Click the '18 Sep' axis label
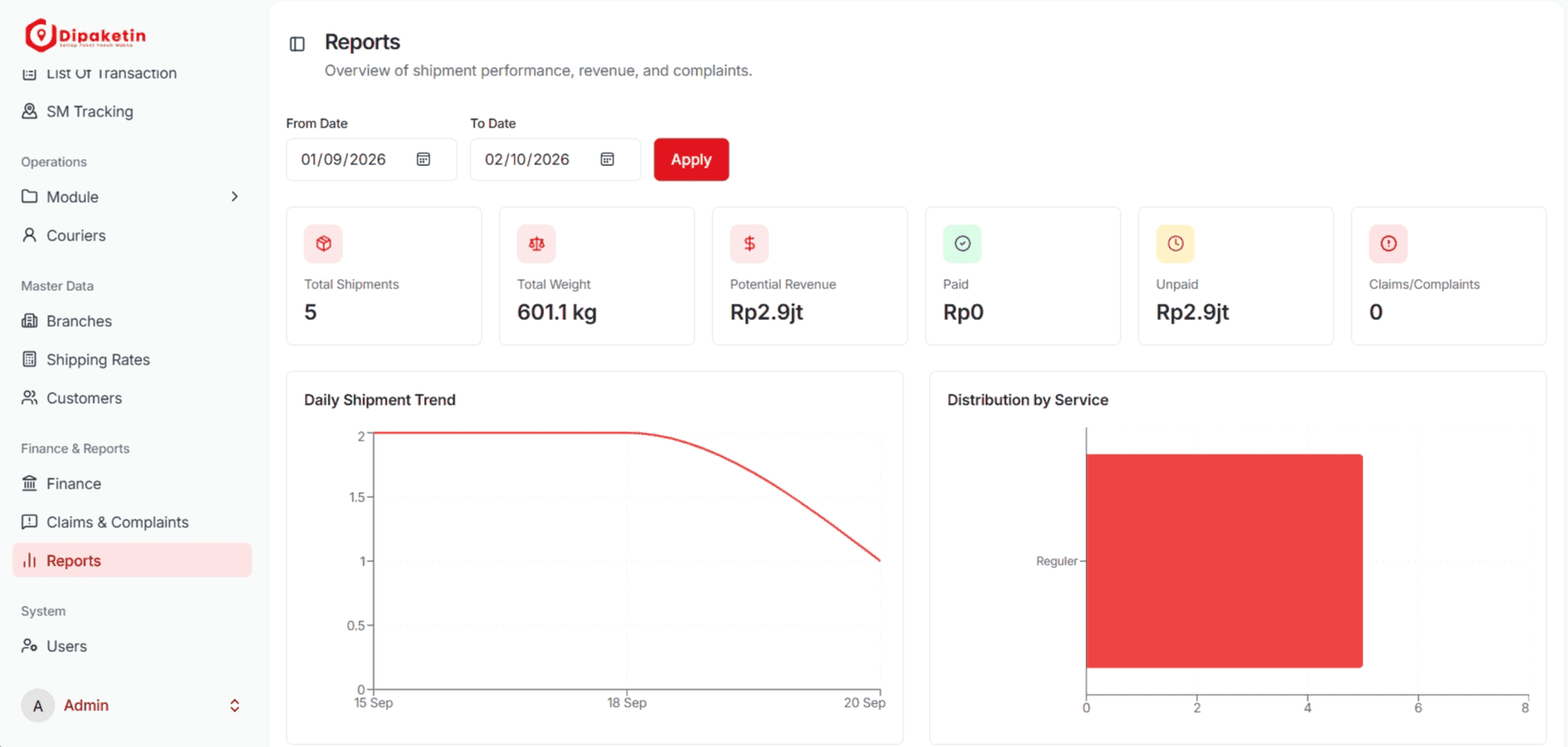Image resolution: width=1568 pixels, height=747 pixels. pyautogui.click(x=627, y=703)
